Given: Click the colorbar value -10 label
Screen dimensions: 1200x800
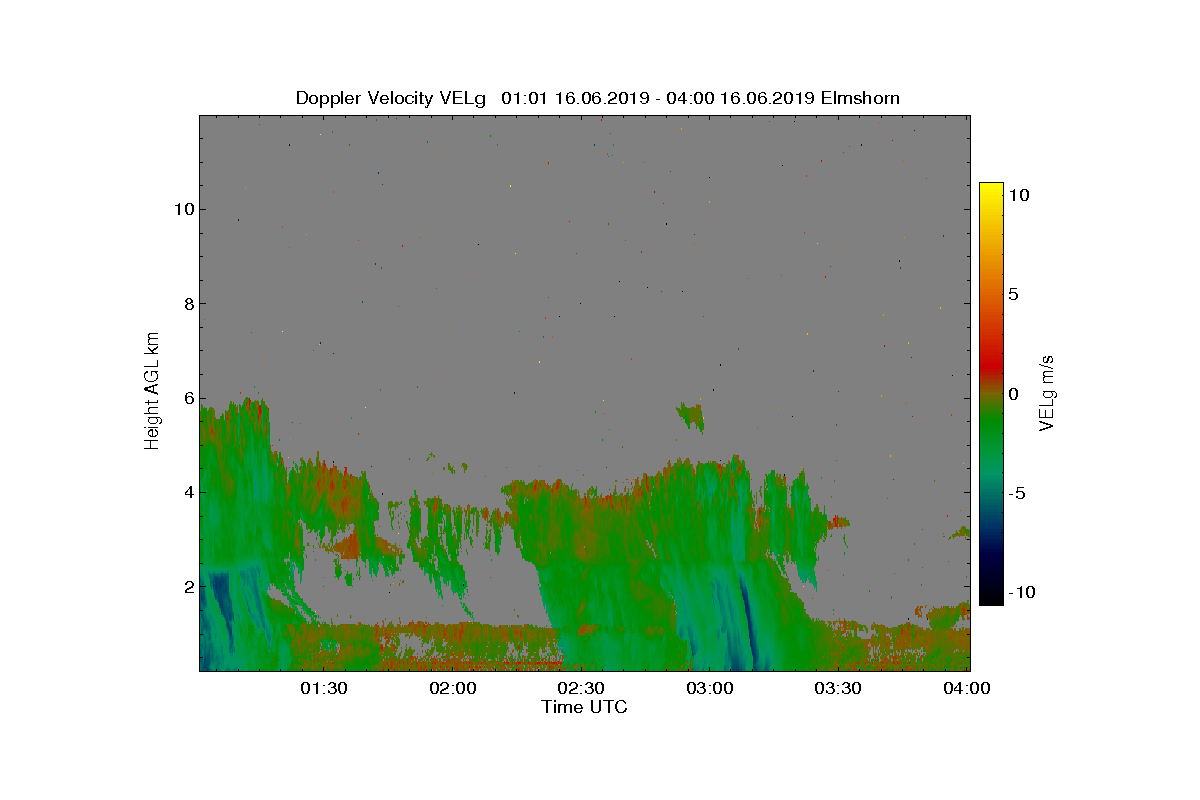Looking at the screenshot, I should [x=1022, y=592].
